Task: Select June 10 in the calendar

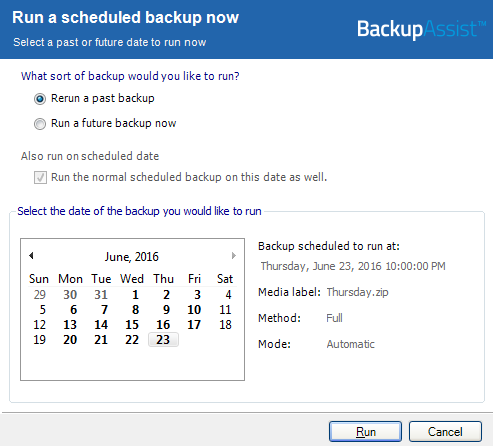Action: pyautogui.click(x=194, y=310)
